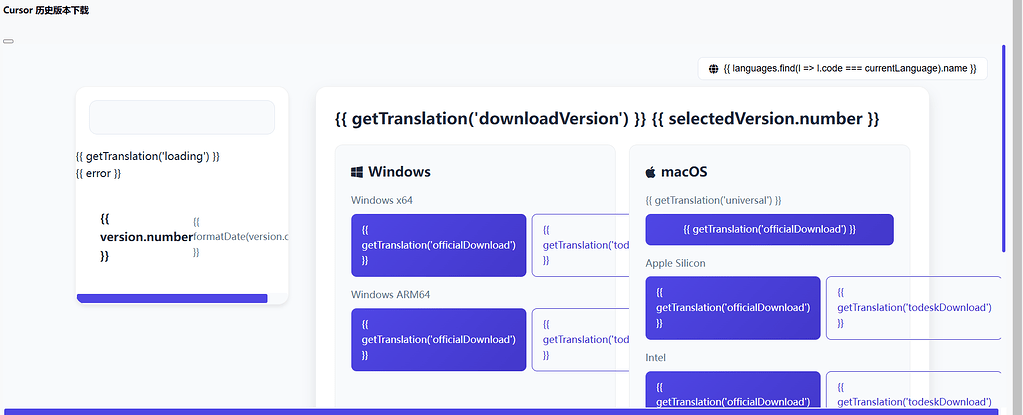Click the small button under page title
This screenshot has height=415, width=1023.
pos(8,41)
